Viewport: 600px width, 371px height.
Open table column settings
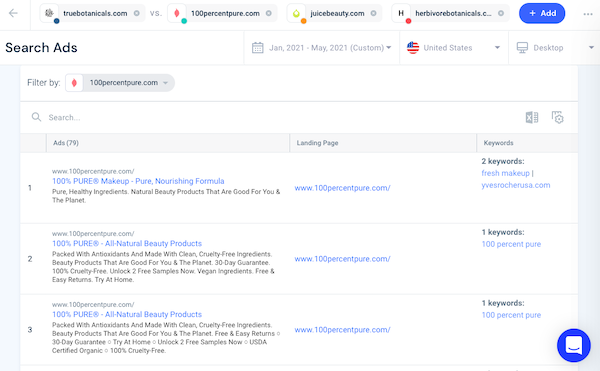(558, 117)
